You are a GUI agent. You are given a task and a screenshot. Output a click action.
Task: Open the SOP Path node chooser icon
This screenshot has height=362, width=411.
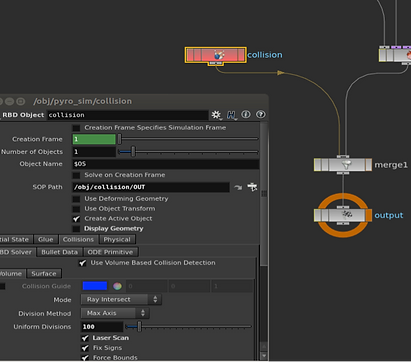(x=252, y=187)
